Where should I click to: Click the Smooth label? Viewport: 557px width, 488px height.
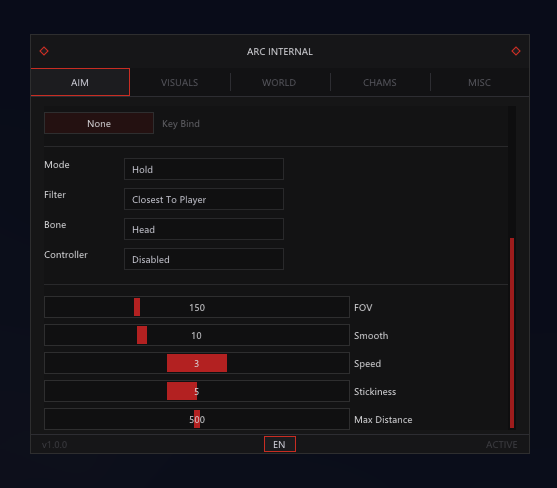[371, 336]
